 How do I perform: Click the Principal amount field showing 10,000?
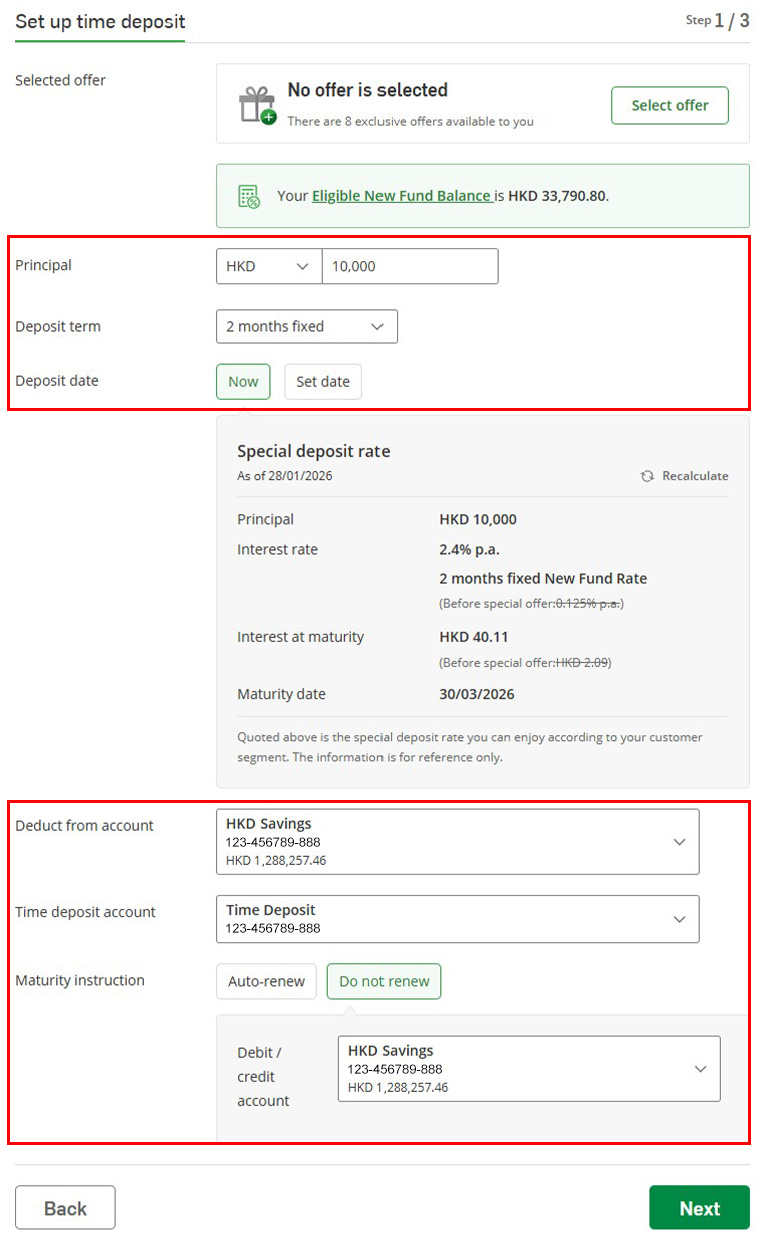409,267
